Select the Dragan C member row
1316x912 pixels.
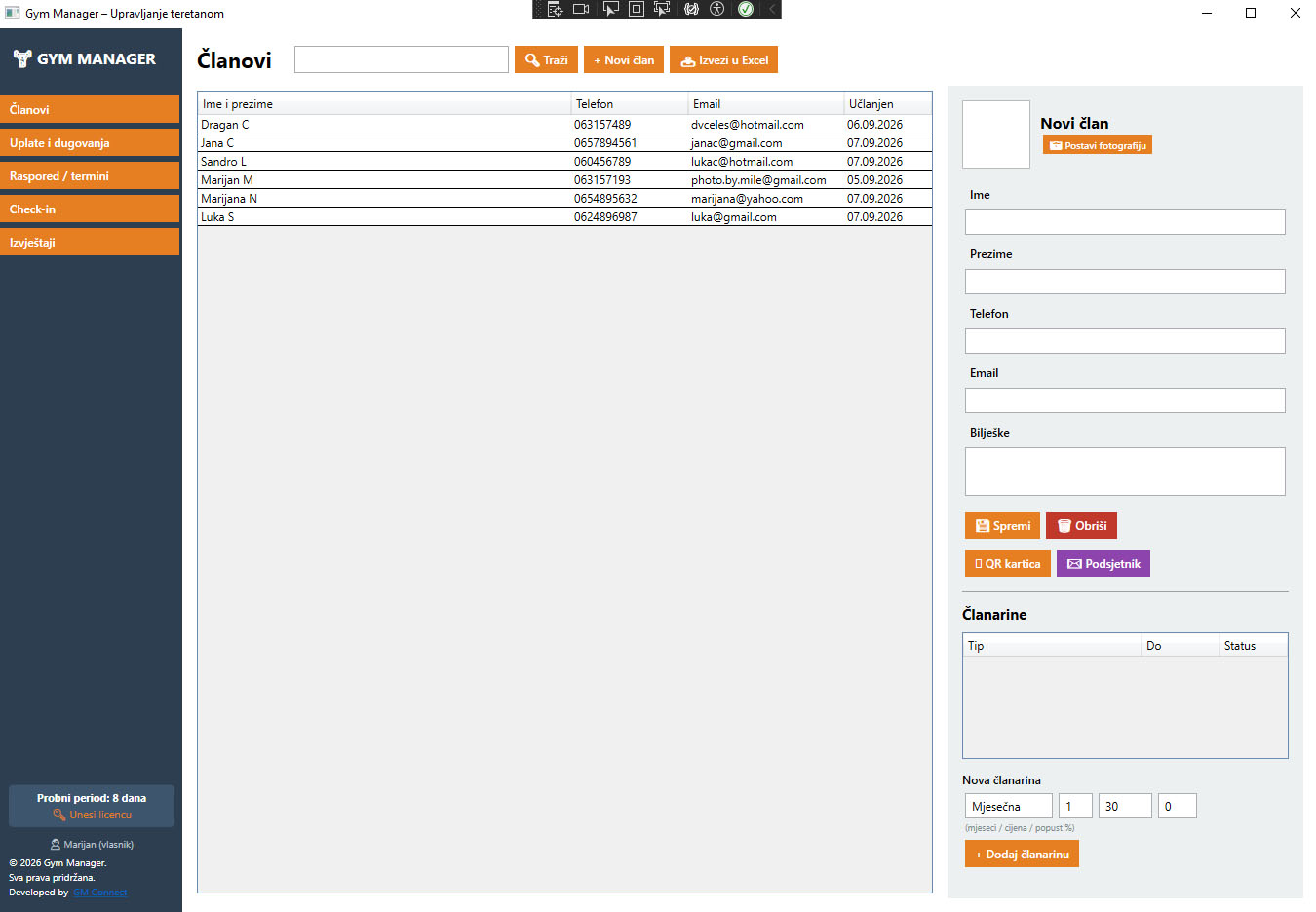click(x=565, y=124)
